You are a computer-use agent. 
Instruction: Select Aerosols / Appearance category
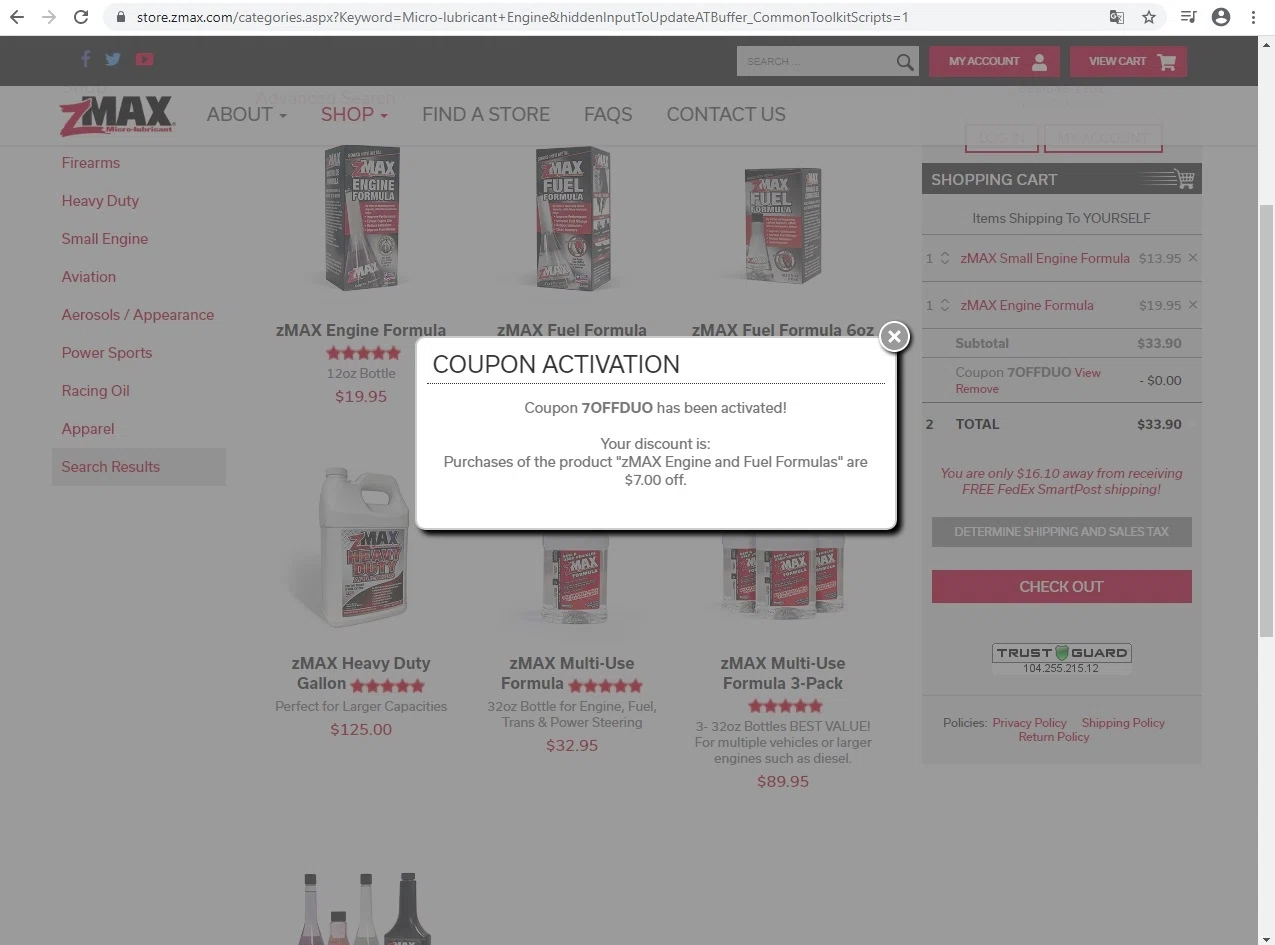[x=137, y=315]
